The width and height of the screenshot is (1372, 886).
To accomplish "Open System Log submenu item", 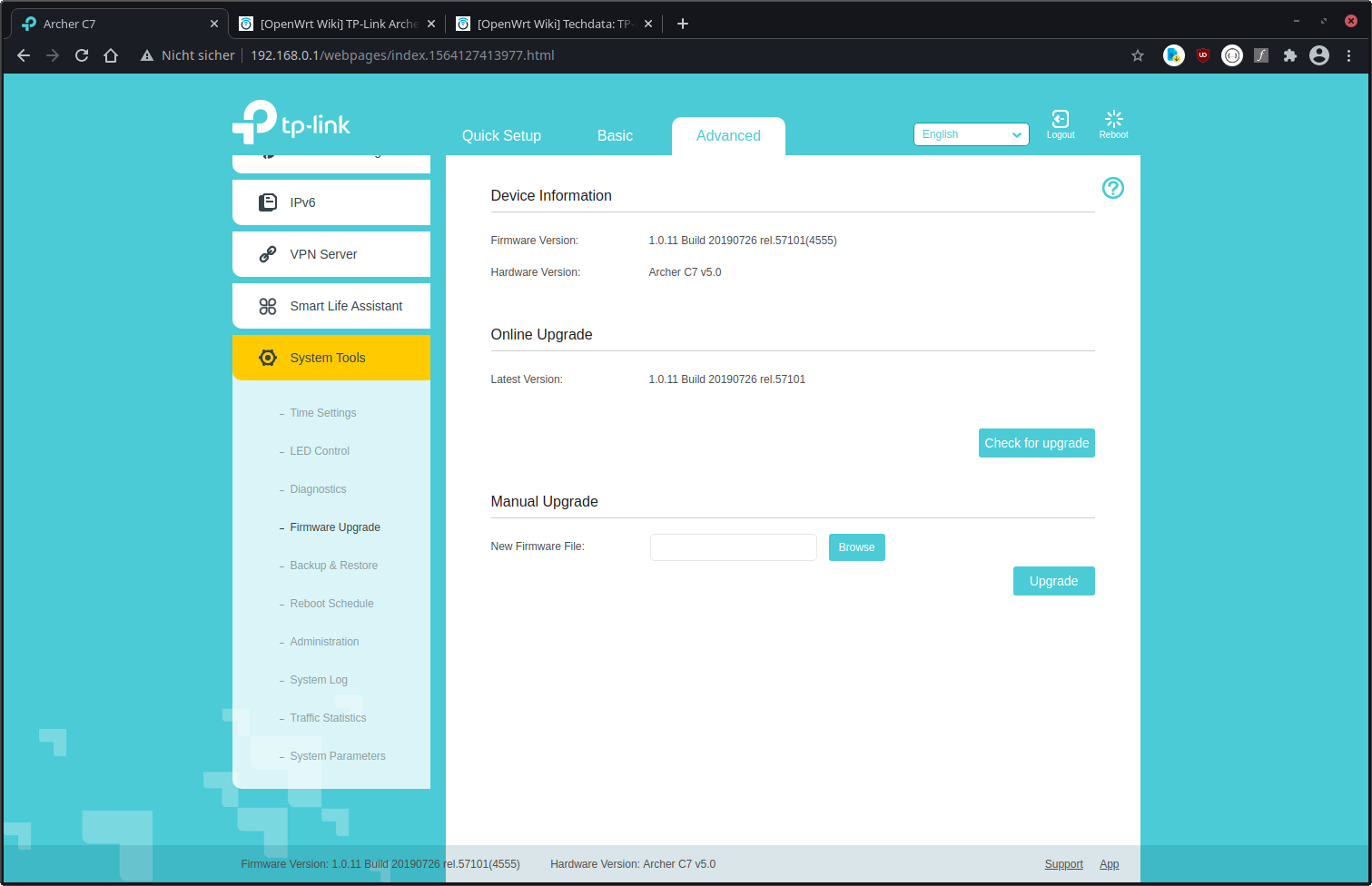I will pos(319,680).
